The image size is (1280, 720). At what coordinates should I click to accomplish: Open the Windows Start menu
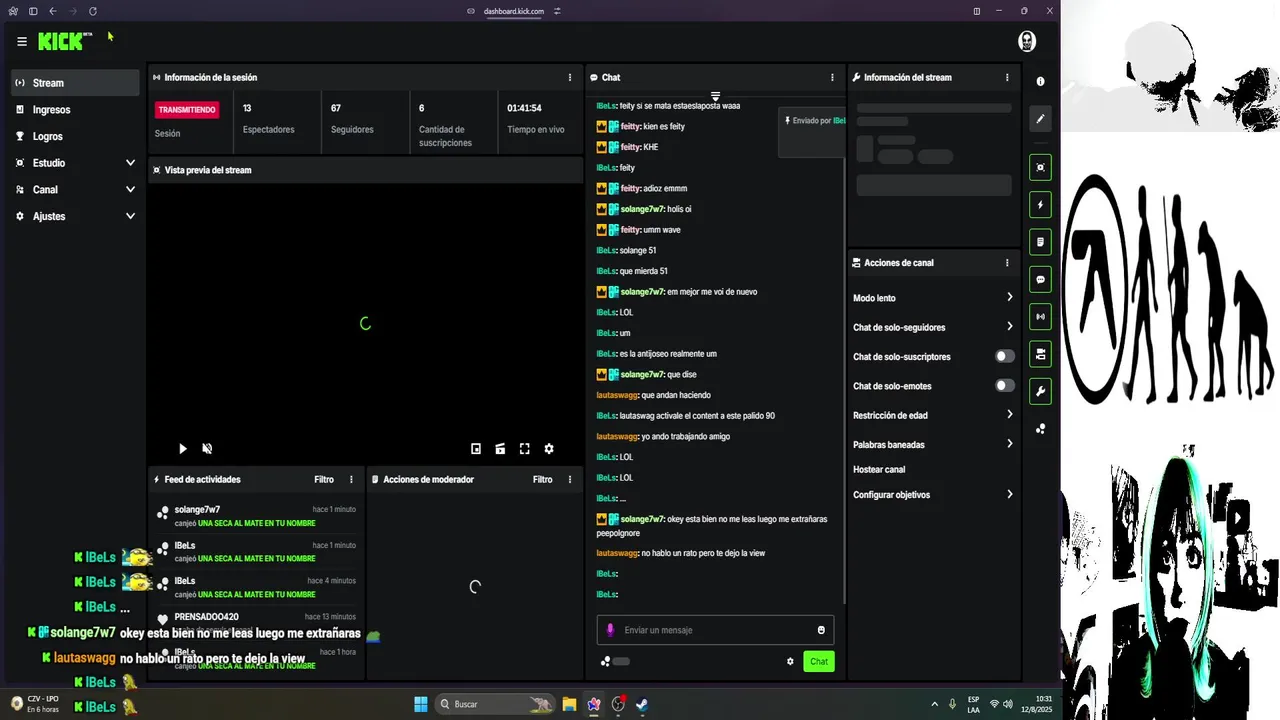[421, 704]
